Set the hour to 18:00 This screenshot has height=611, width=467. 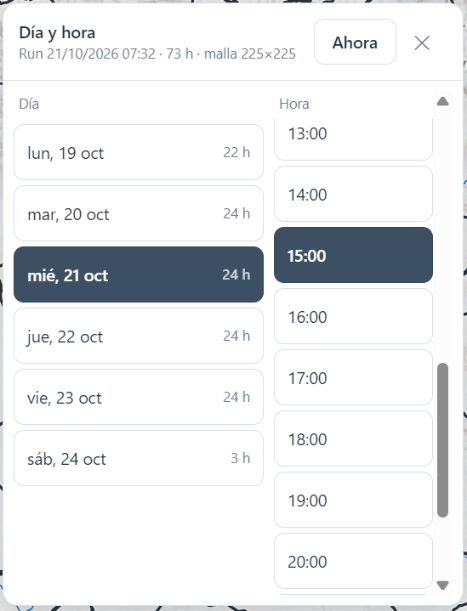click(354, 439)
